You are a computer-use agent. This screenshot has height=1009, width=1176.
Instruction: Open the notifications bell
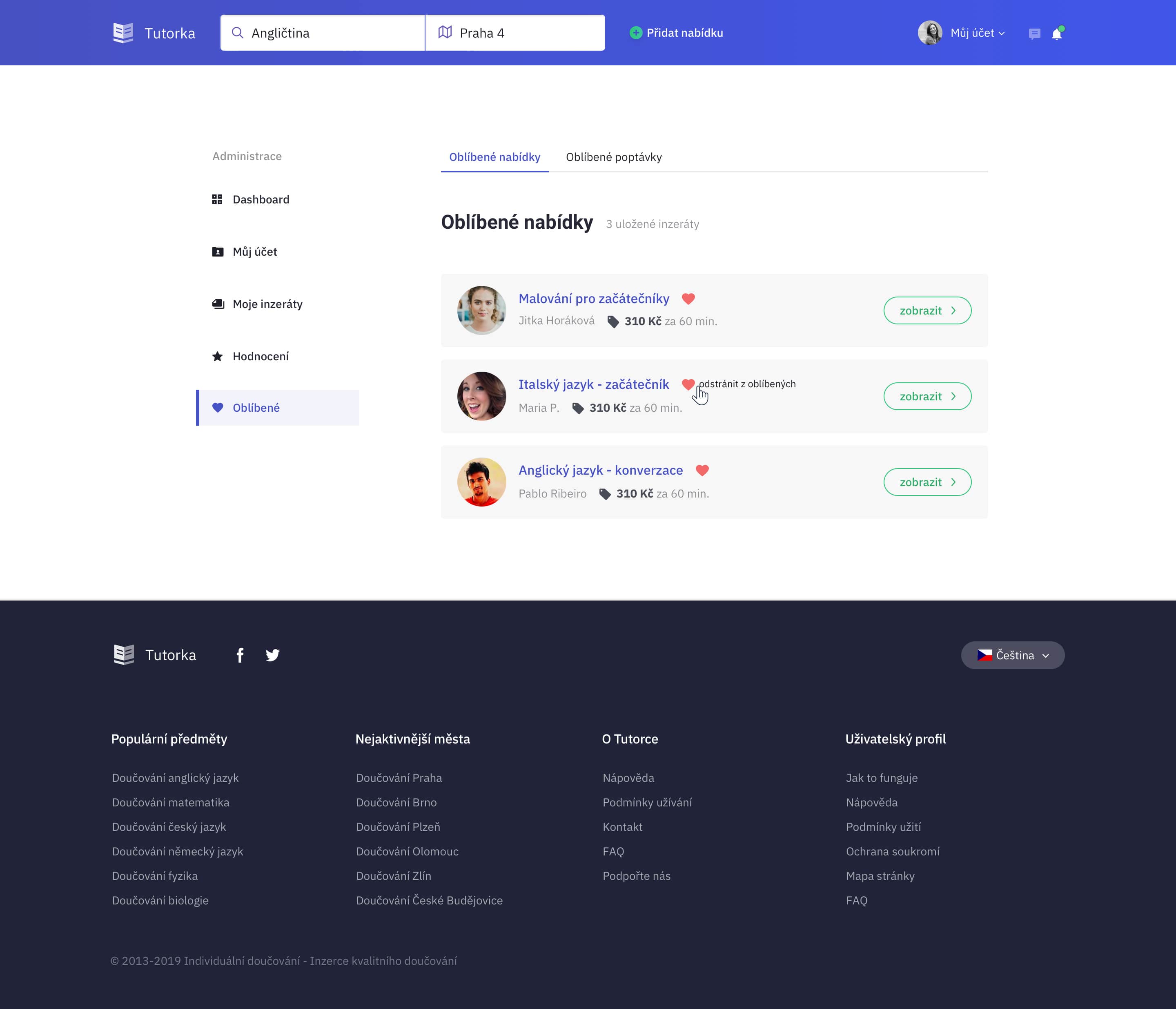(x=1056, y=34)
